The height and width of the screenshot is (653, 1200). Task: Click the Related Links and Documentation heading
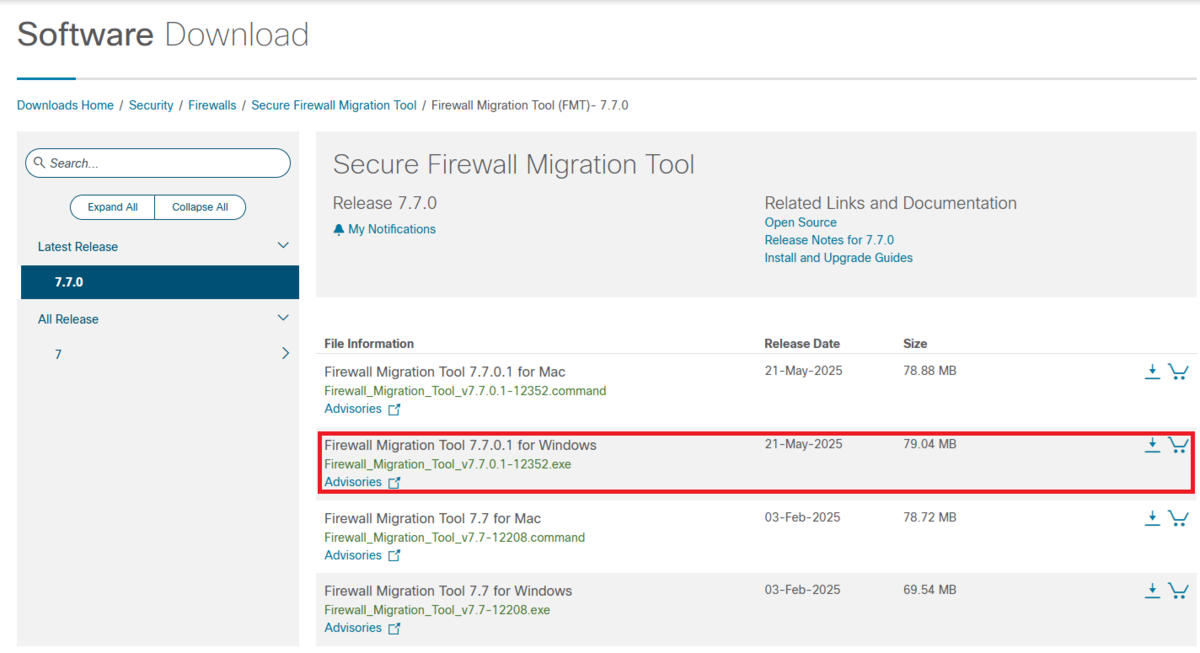point(891,203)
